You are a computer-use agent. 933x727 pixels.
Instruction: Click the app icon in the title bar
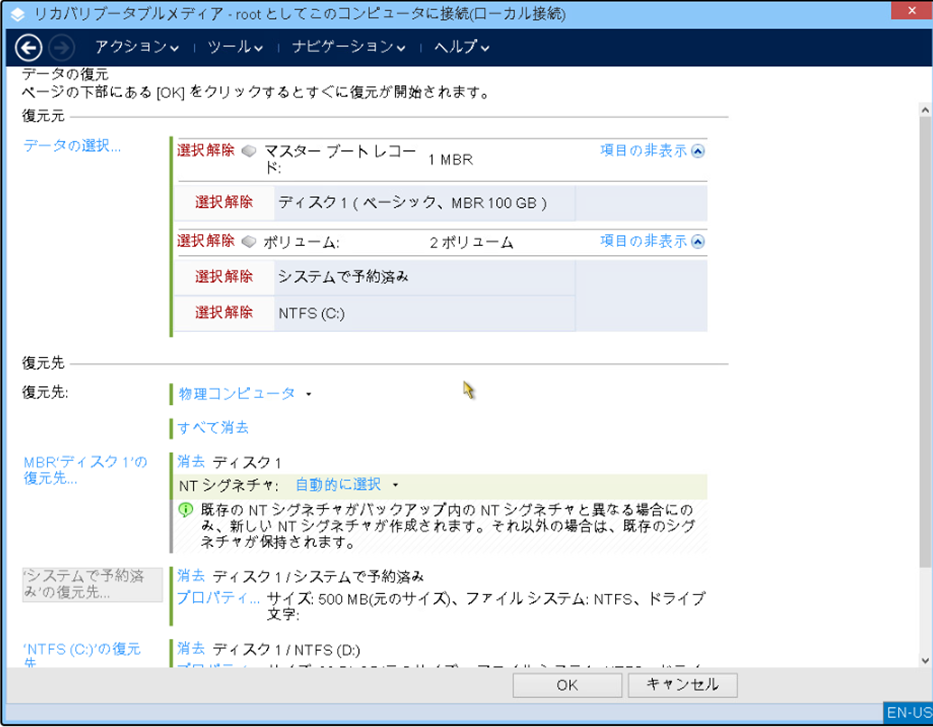tap(17, 15)
